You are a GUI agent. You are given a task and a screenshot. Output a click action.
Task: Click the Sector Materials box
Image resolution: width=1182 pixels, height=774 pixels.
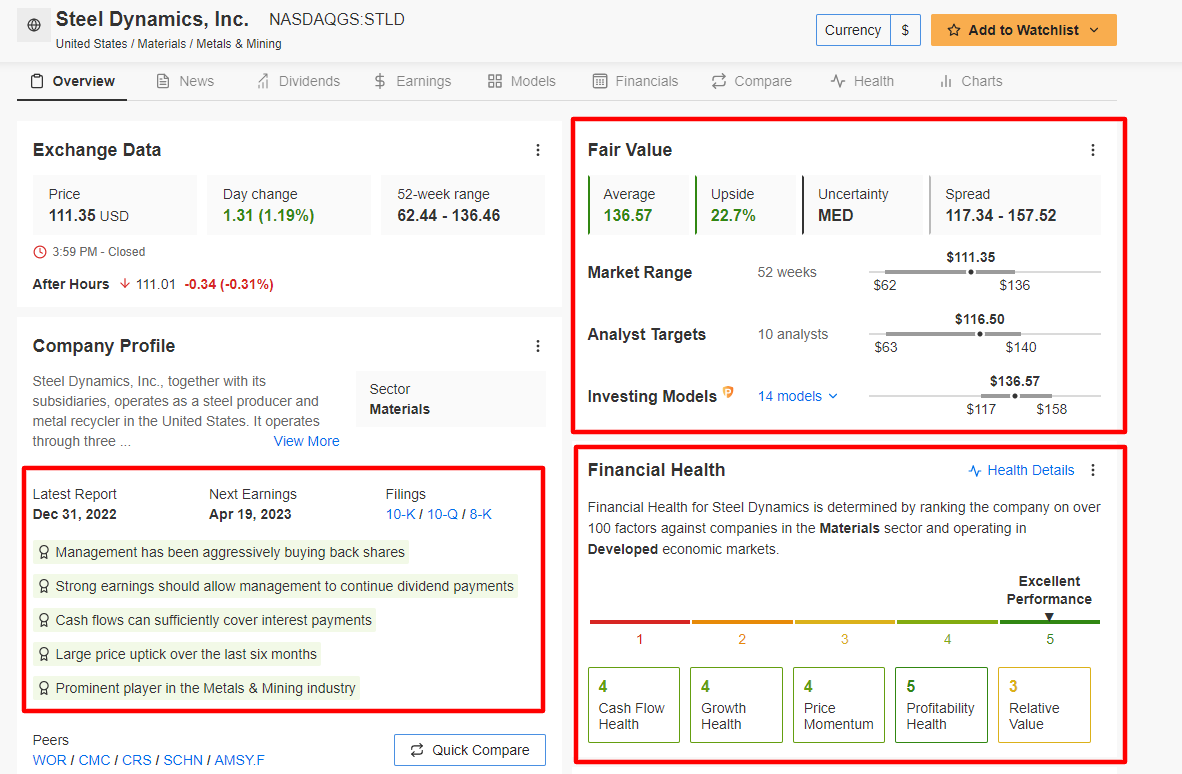tap(451, 399)
